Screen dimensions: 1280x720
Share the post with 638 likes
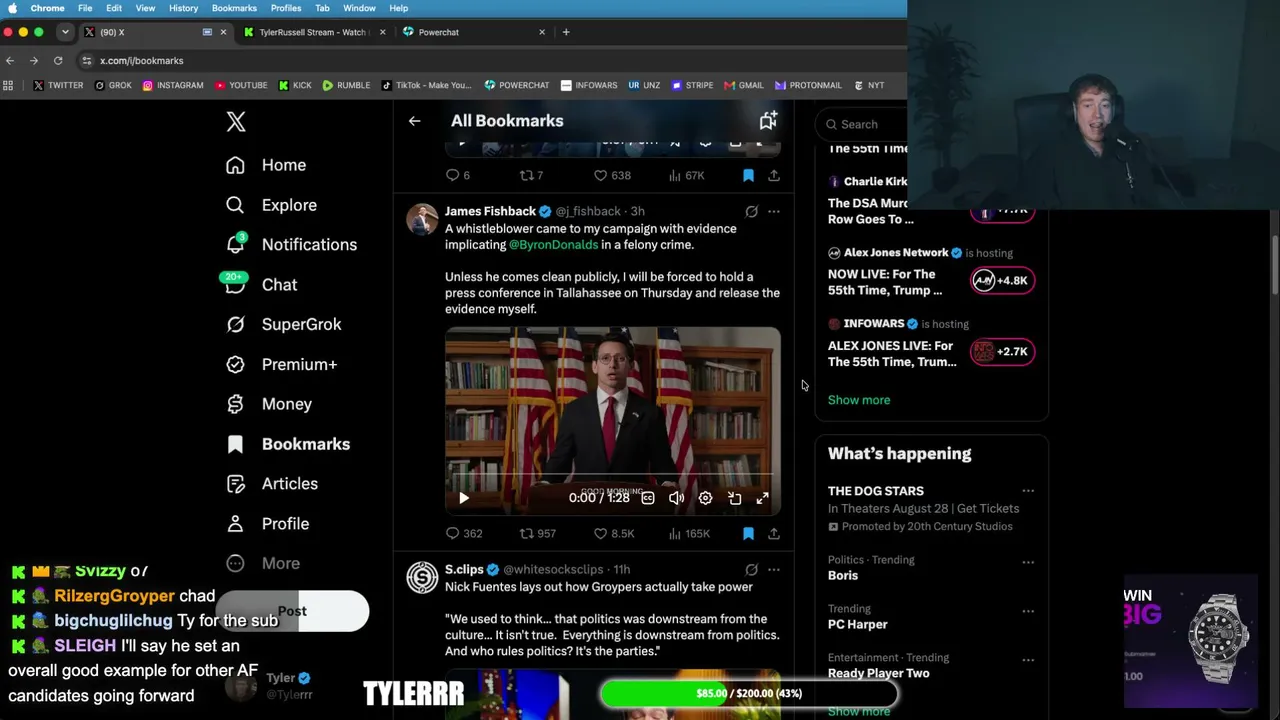774,175
